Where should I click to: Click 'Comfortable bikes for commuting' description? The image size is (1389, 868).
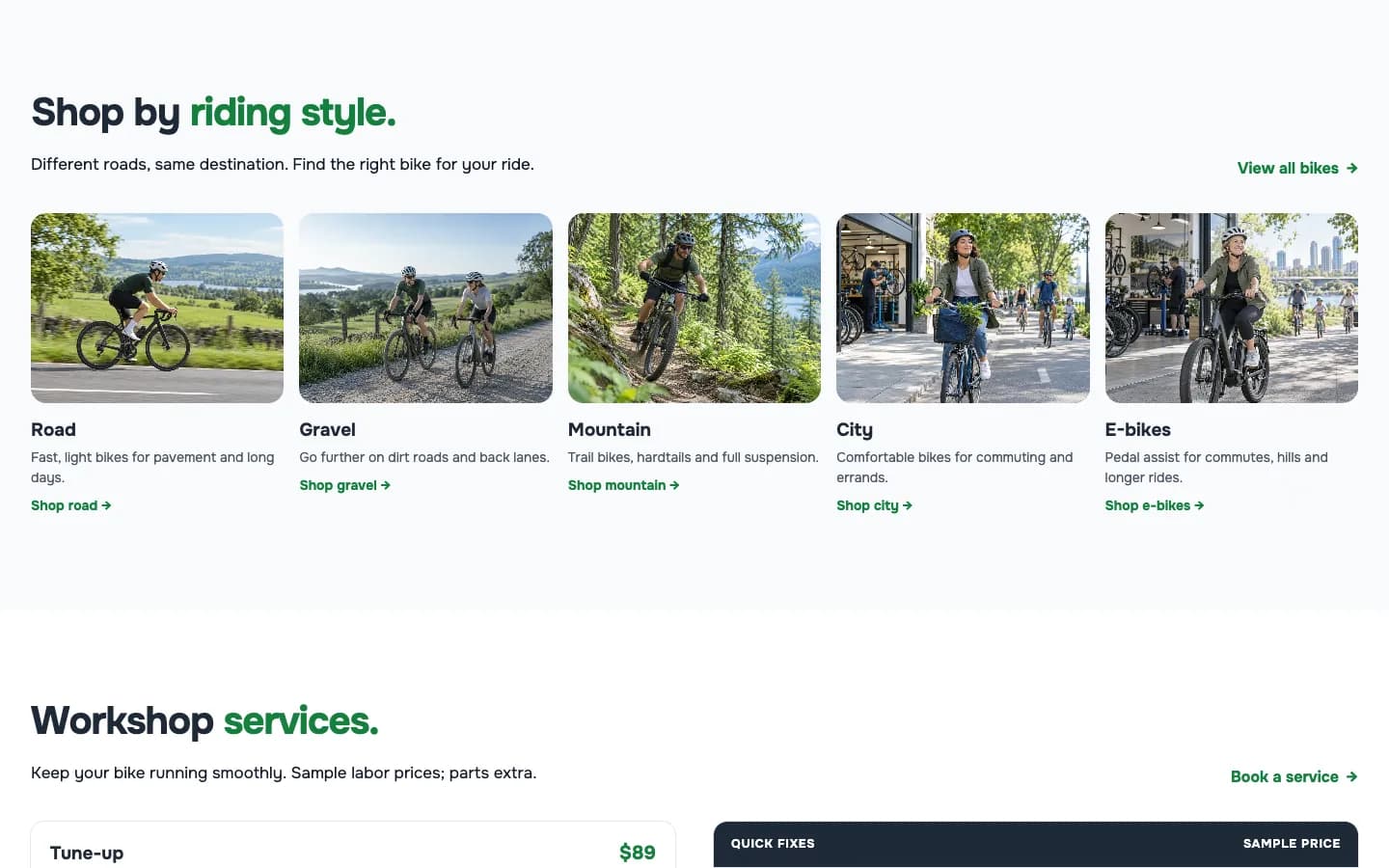tap(955, 467)
